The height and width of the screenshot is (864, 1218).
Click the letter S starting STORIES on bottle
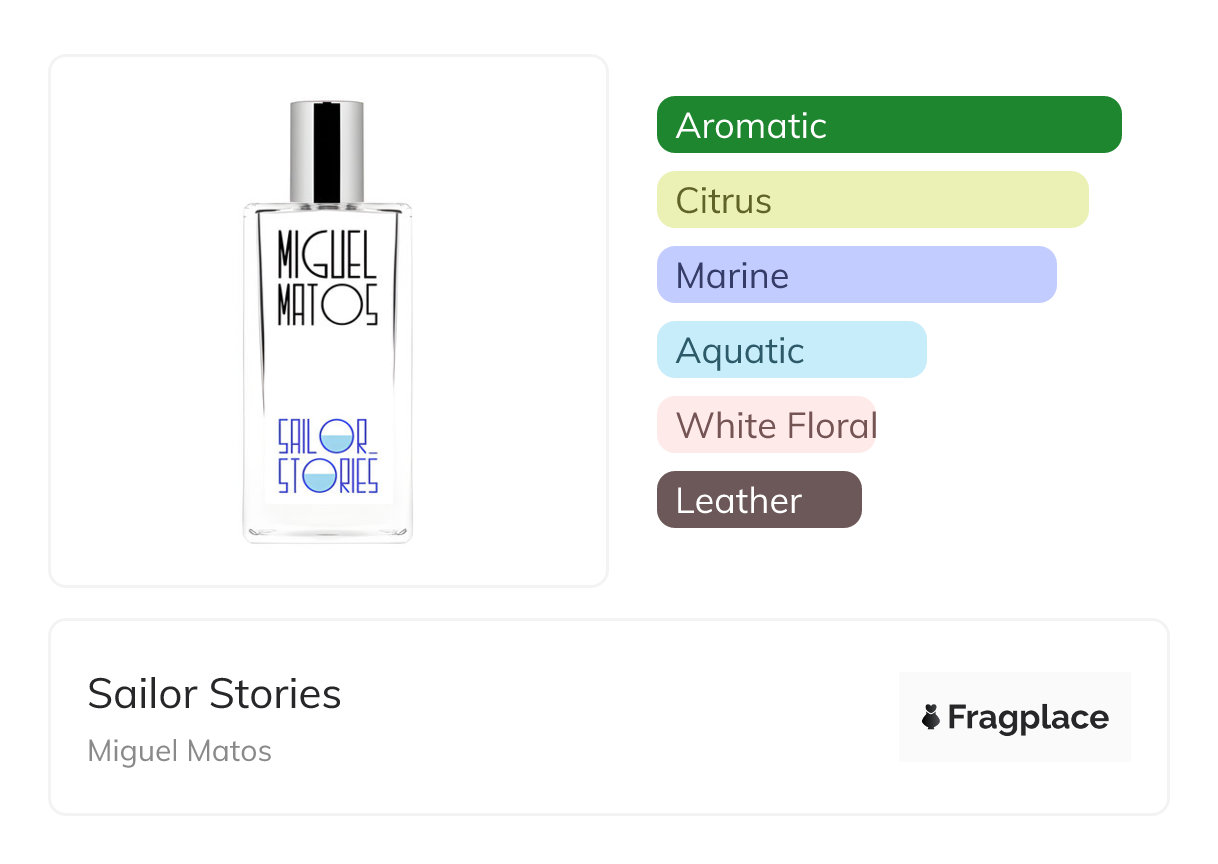(284, 476)
